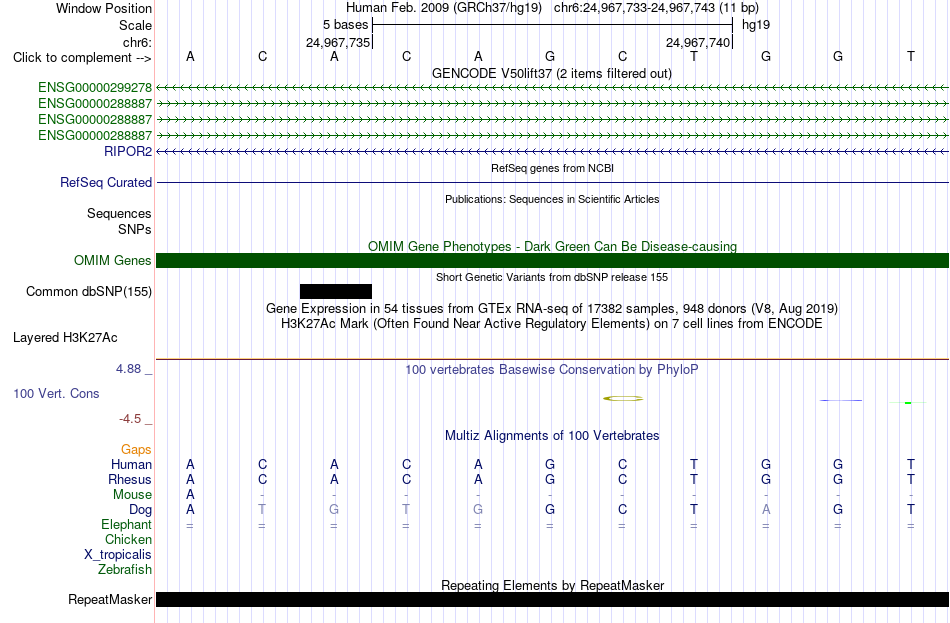Select the dark green OMIM Genes bar

[552, 261]
